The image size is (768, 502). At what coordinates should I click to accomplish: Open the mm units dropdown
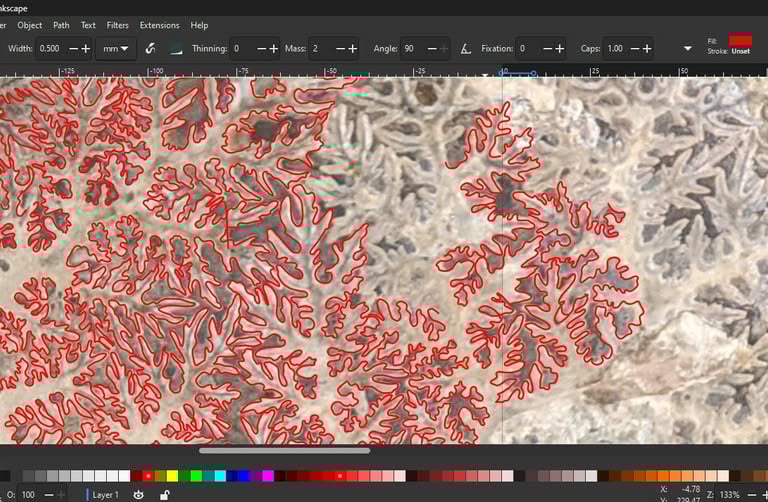(116, 48)
